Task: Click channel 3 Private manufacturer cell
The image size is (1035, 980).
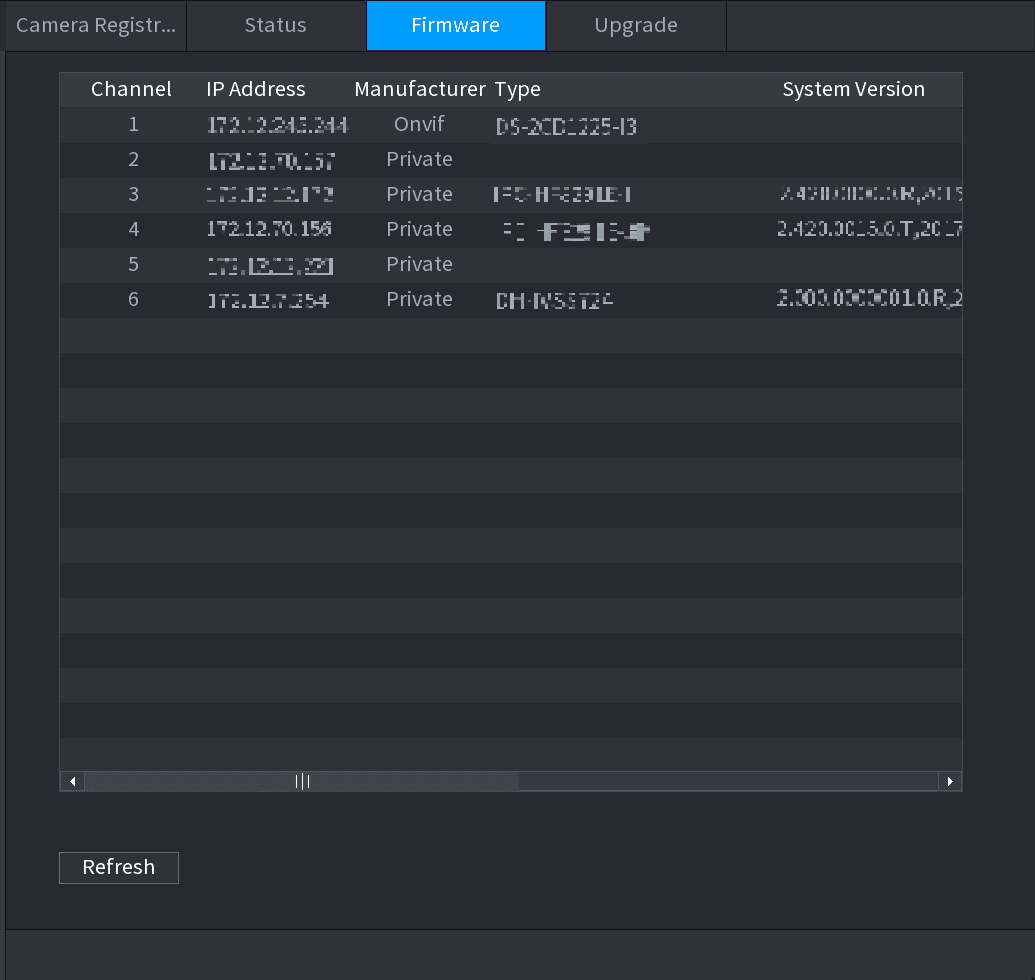Action: pyautogui.click(x=419, y=194)
